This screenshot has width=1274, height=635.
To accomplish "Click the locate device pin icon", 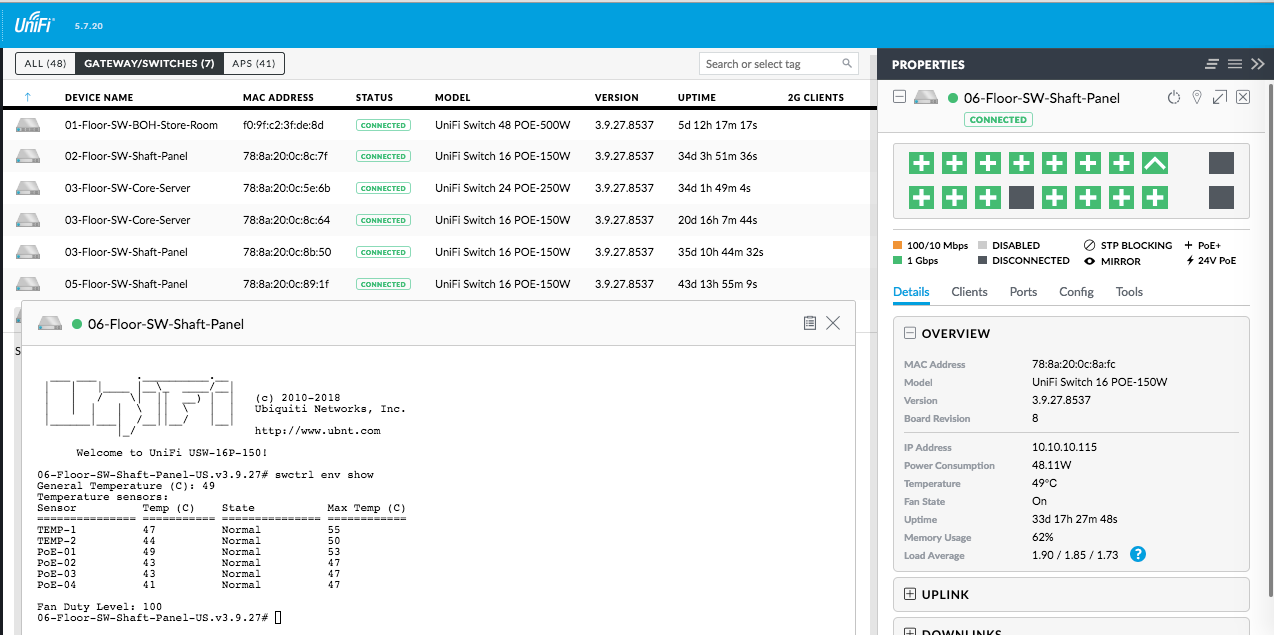I will click(x=1197, y=97).
